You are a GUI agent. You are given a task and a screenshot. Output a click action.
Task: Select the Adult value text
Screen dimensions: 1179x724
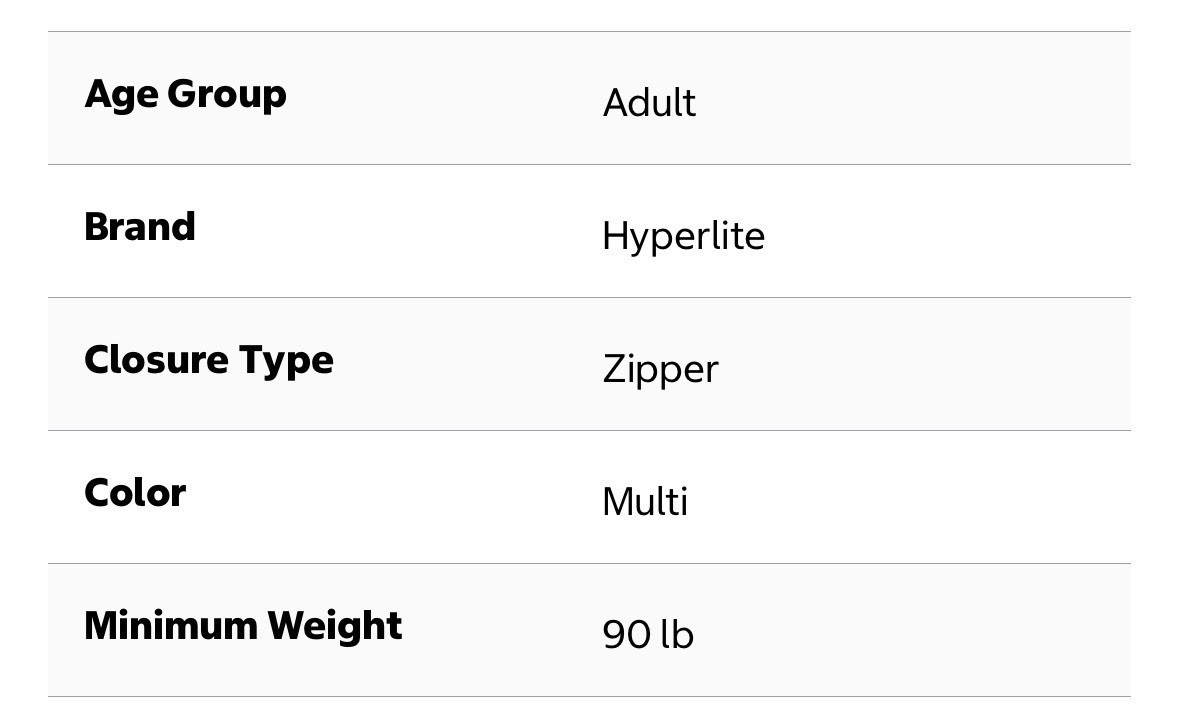(649, 102)
